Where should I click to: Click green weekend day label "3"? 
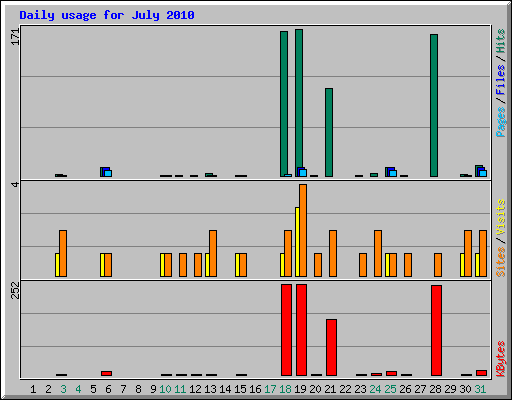point(63,389)
